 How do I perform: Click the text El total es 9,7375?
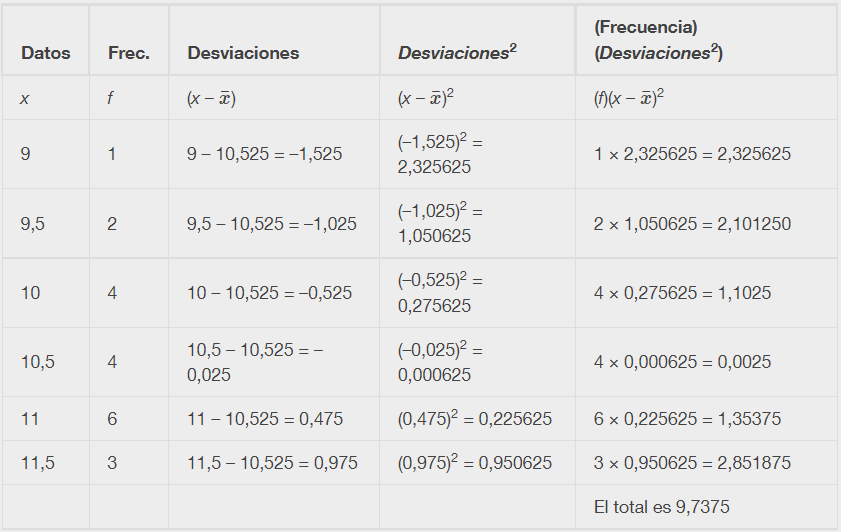coord(661,507)
